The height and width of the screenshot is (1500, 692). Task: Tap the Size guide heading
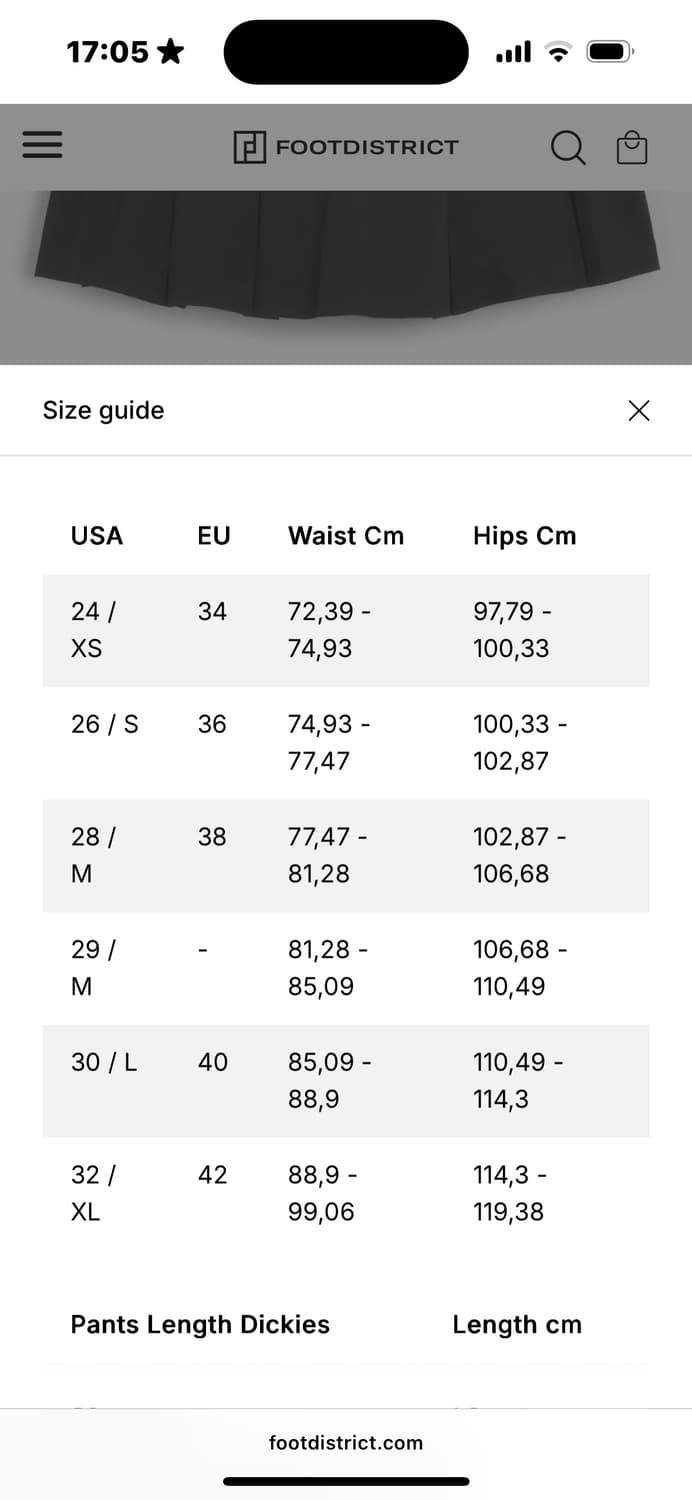103,410
